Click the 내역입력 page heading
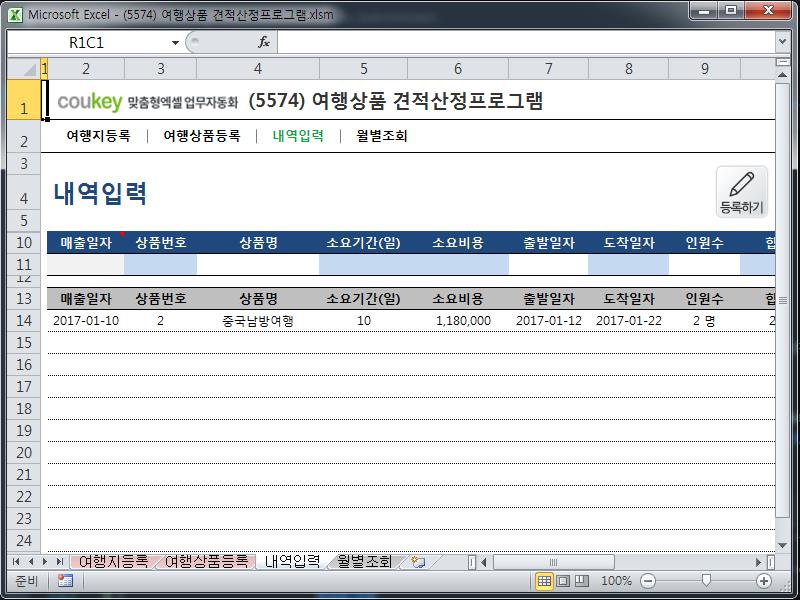 point(100,193)
